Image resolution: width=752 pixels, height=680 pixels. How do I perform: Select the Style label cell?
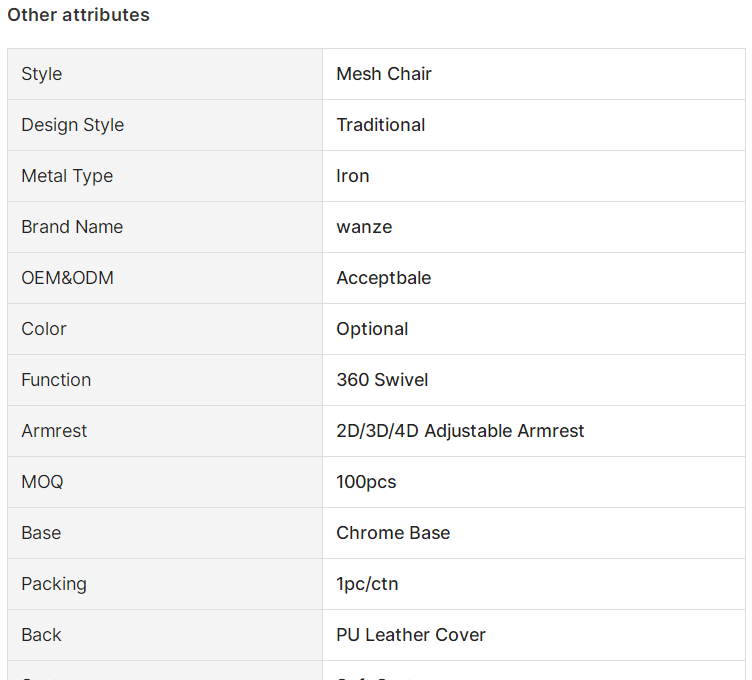(x=165, y=74)
